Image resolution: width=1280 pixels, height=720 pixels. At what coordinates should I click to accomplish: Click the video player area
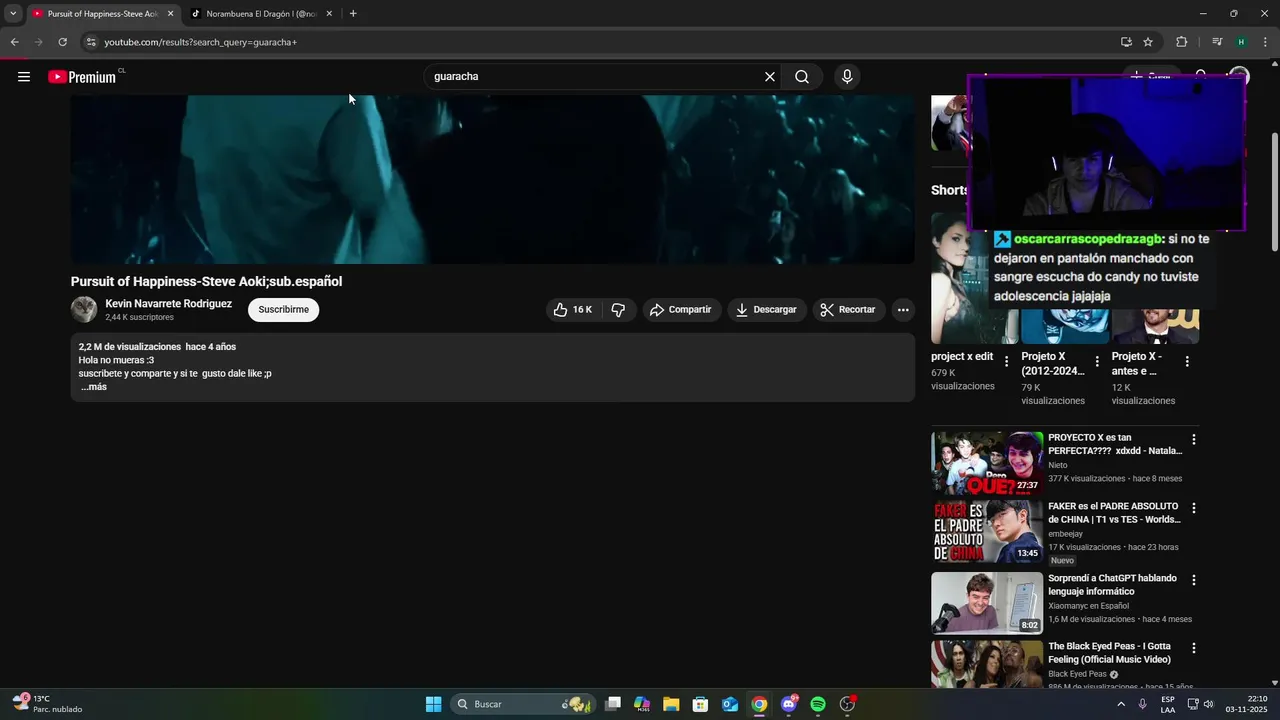tap(492, 179)
